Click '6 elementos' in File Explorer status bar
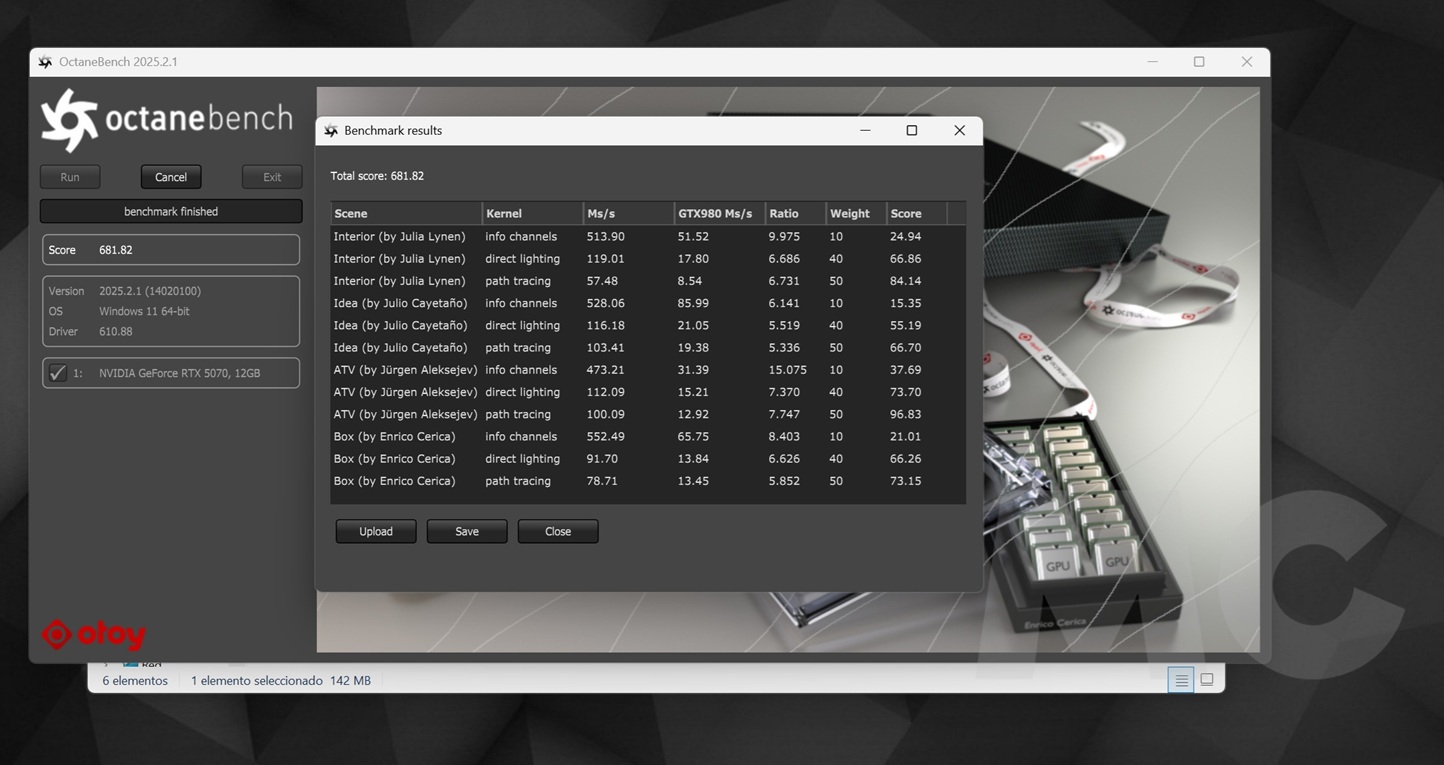The height and width of the screenshot is (765, 1444). coord(135,681)
